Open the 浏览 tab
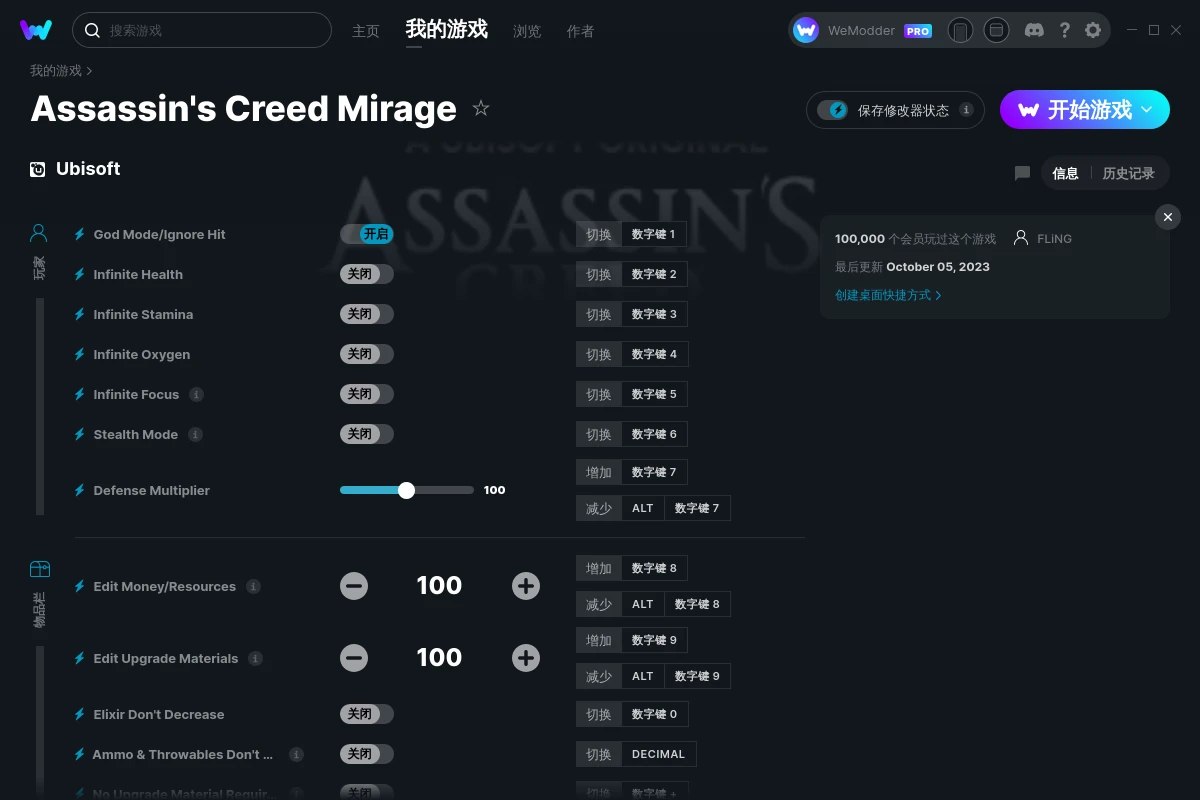 point(527,31)
